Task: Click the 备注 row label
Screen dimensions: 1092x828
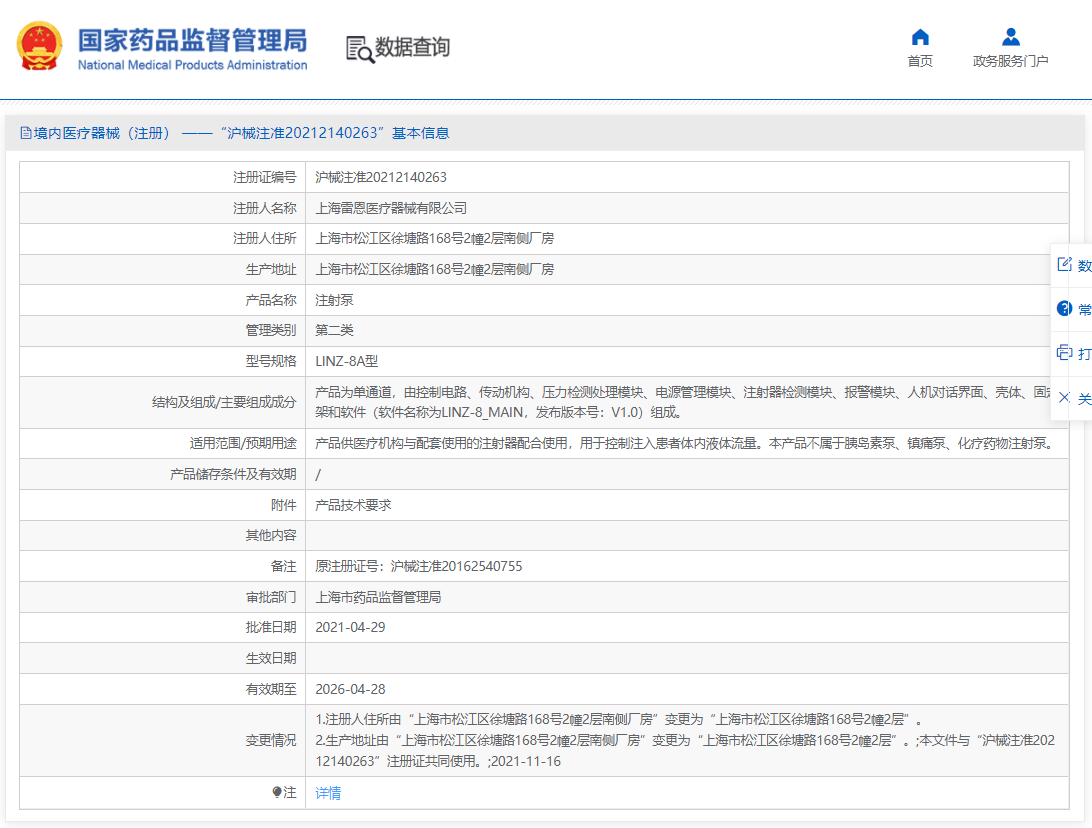Action: tap(283, 567)
